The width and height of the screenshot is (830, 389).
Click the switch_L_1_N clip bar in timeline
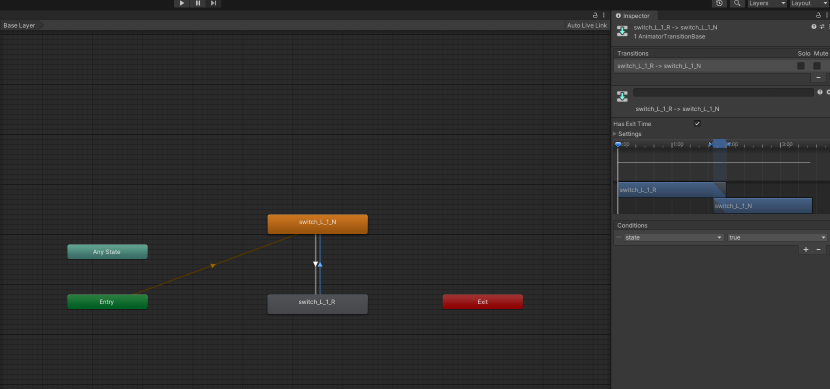click(763, 206)
